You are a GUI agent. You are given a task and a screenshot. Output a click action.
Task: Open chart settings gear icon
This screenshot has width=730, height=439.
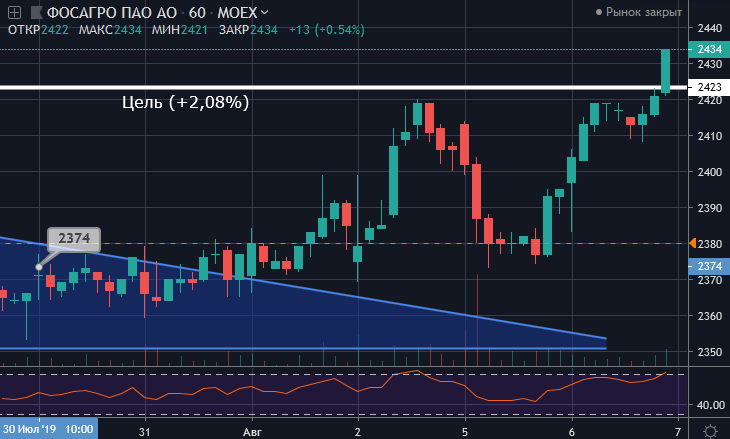tap(710, 431)
